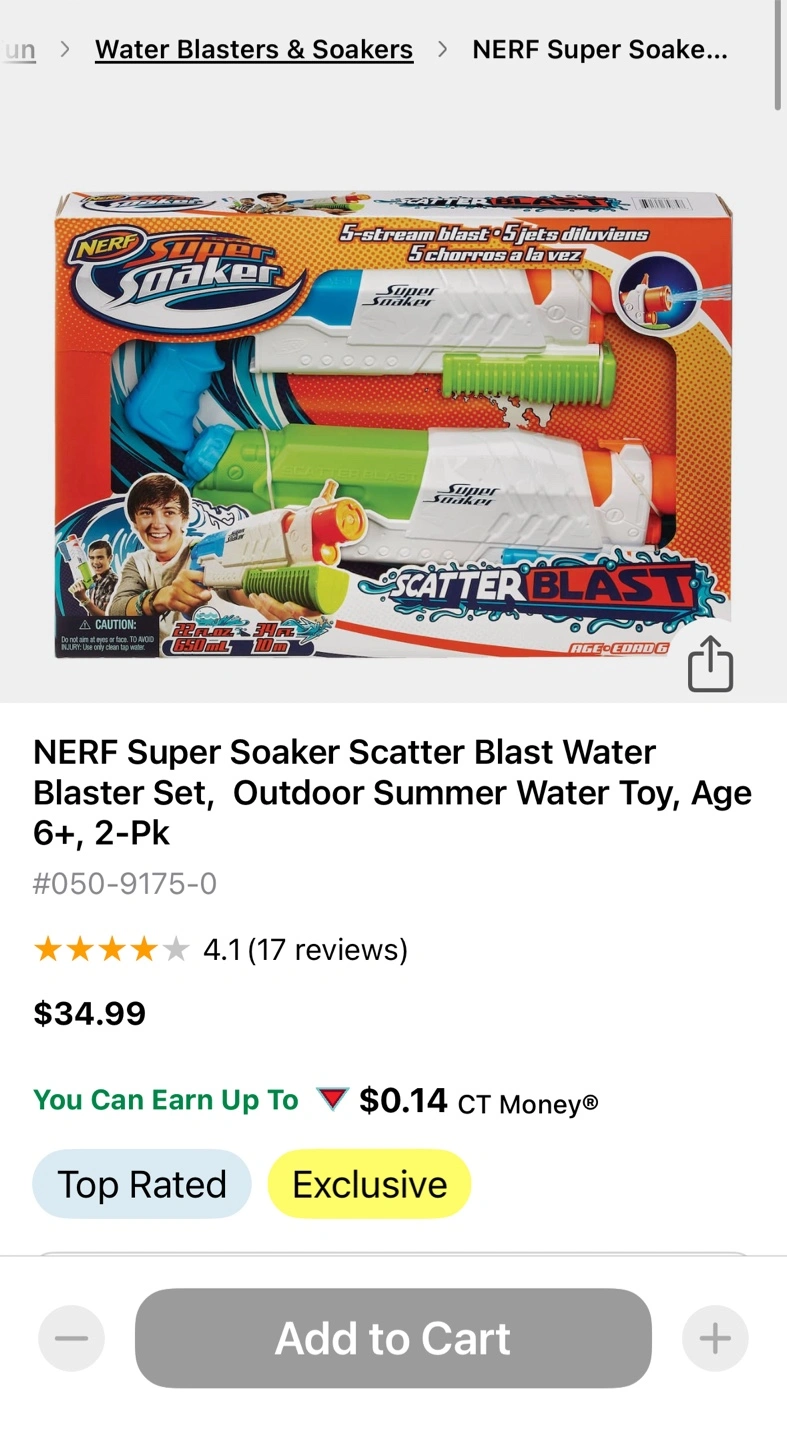Open Water Blasters & Soakers breadcrumb link

[254, 49]
